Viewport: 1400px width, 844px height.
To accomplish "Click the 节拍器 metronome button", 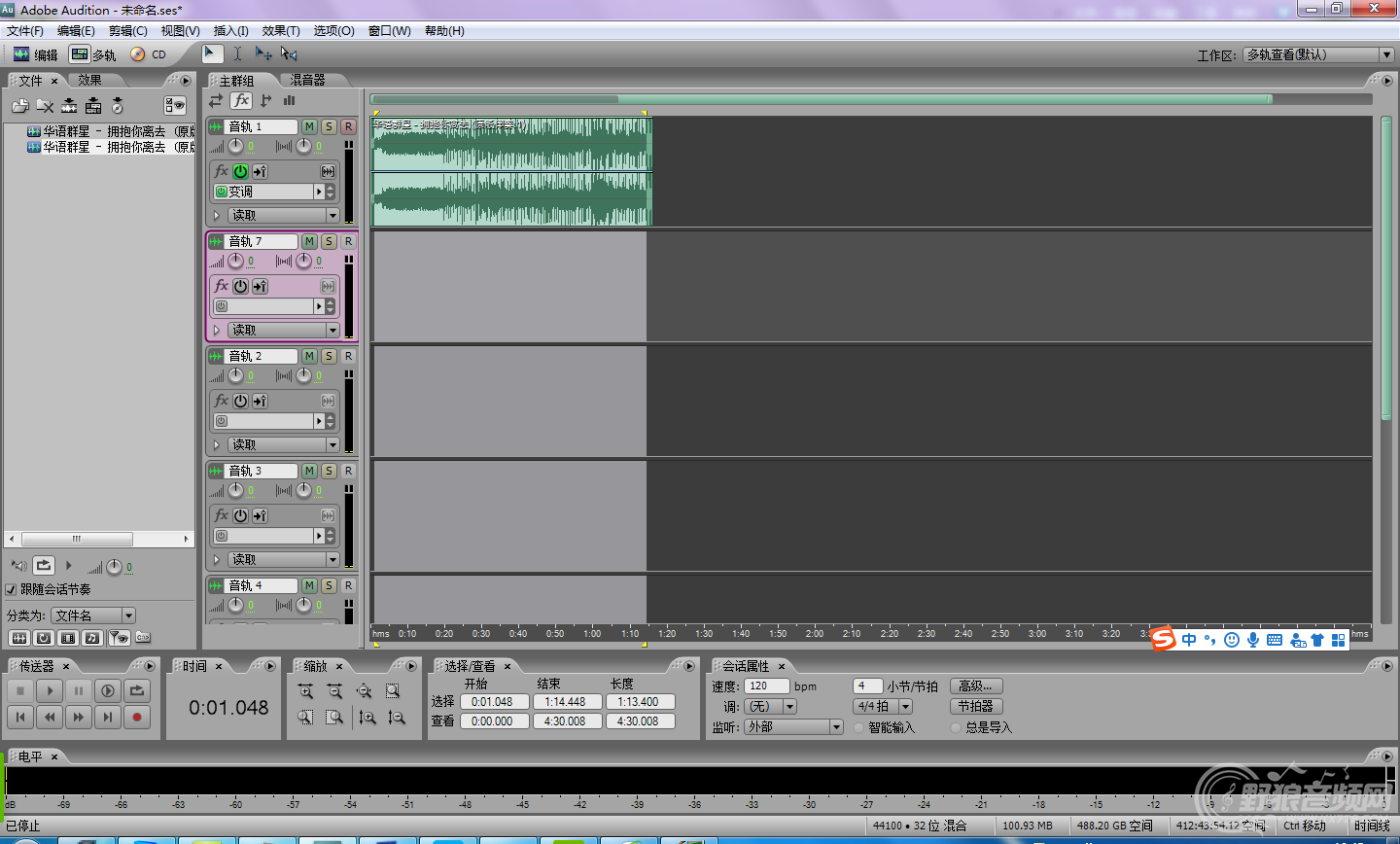I will [975, 707].
